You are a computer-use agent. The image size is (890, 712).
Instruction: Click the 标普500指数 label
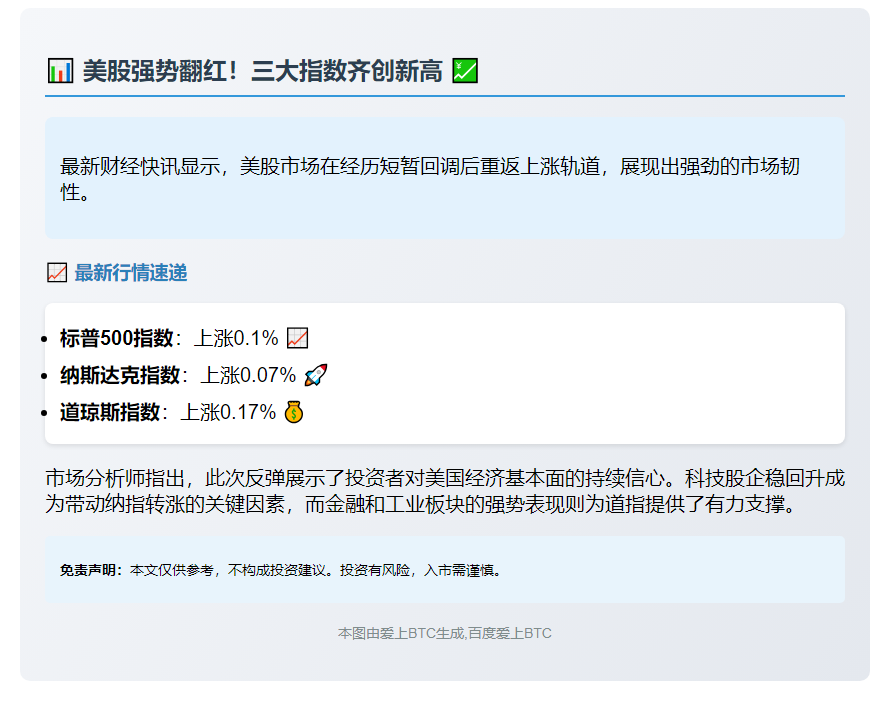pyautogui.click(x=116, y=338)
